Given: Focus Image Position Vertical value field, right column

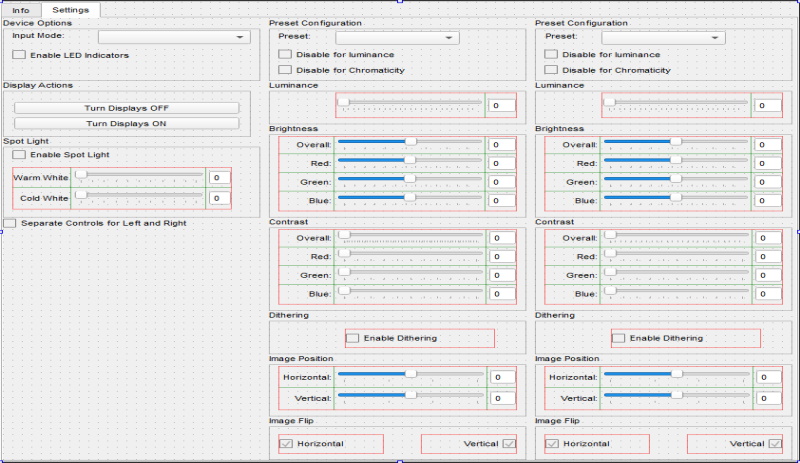Looking at the screenshot, I should [768, 398].
